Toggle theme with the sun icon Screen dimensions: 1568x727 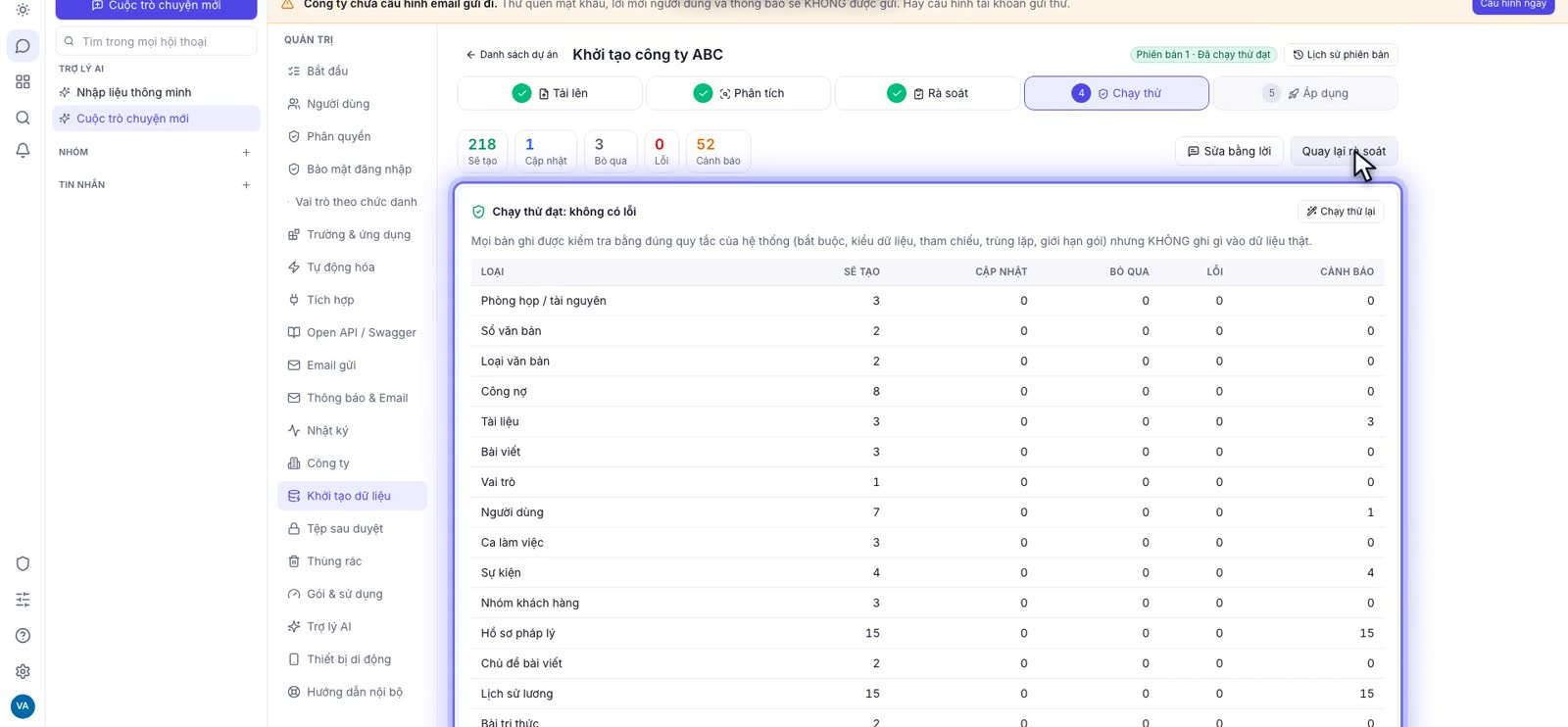[x=23, y=10]
